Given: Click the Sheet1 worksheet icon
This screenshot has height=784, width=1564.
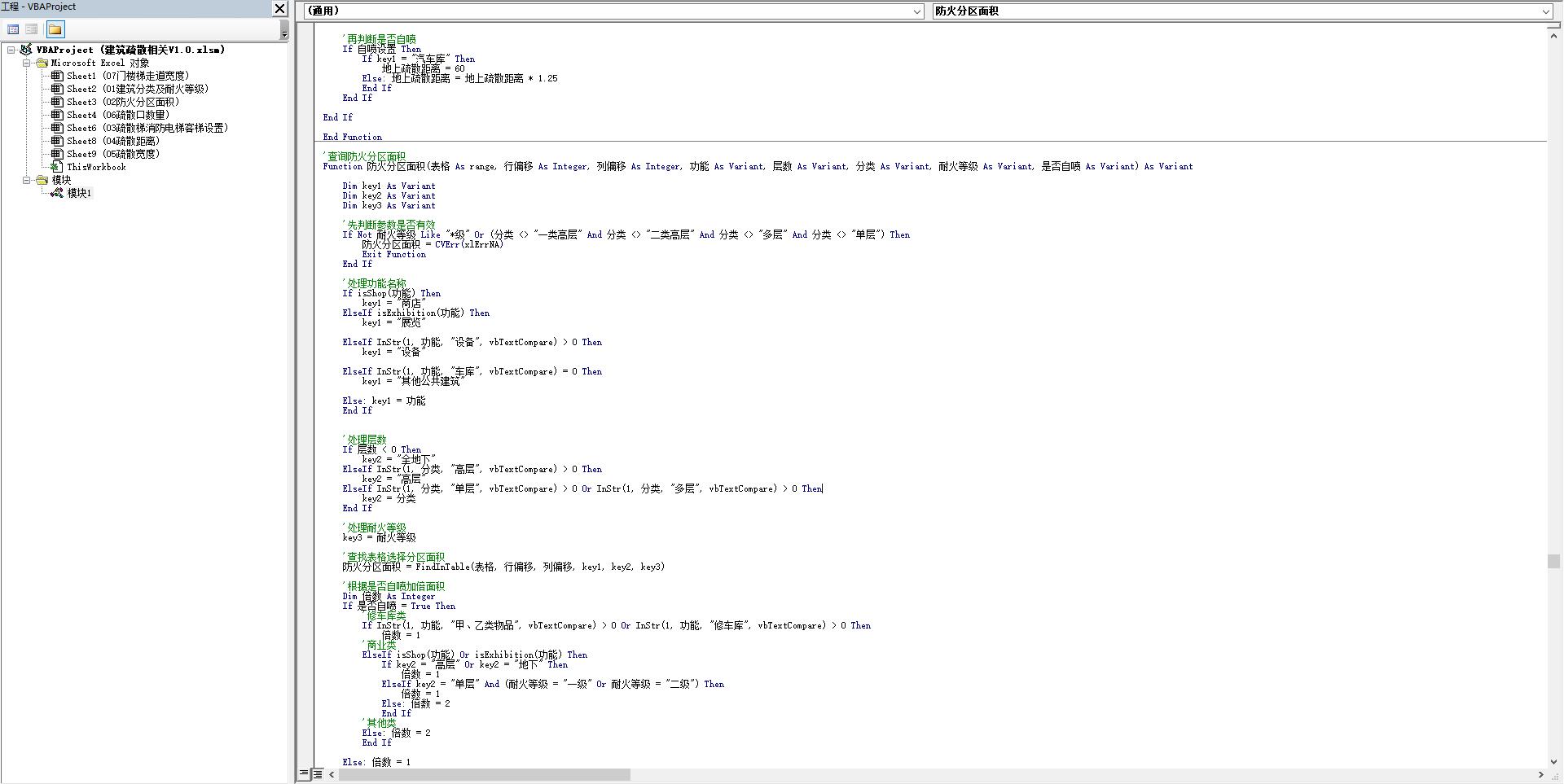Looking at the screenshot, I should pyautogui.click(x=57, y=76).
